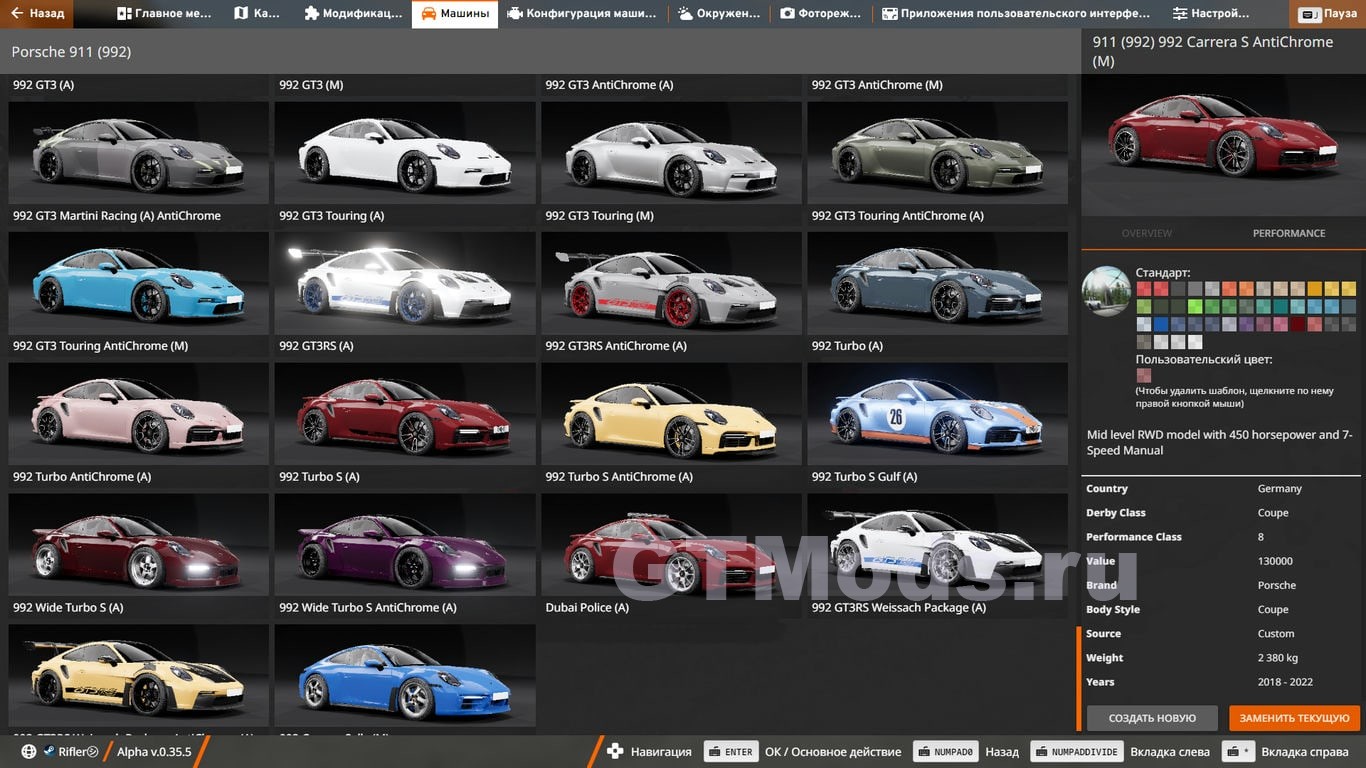Pick the solid teal standard color swatch

coord(1281,306)
